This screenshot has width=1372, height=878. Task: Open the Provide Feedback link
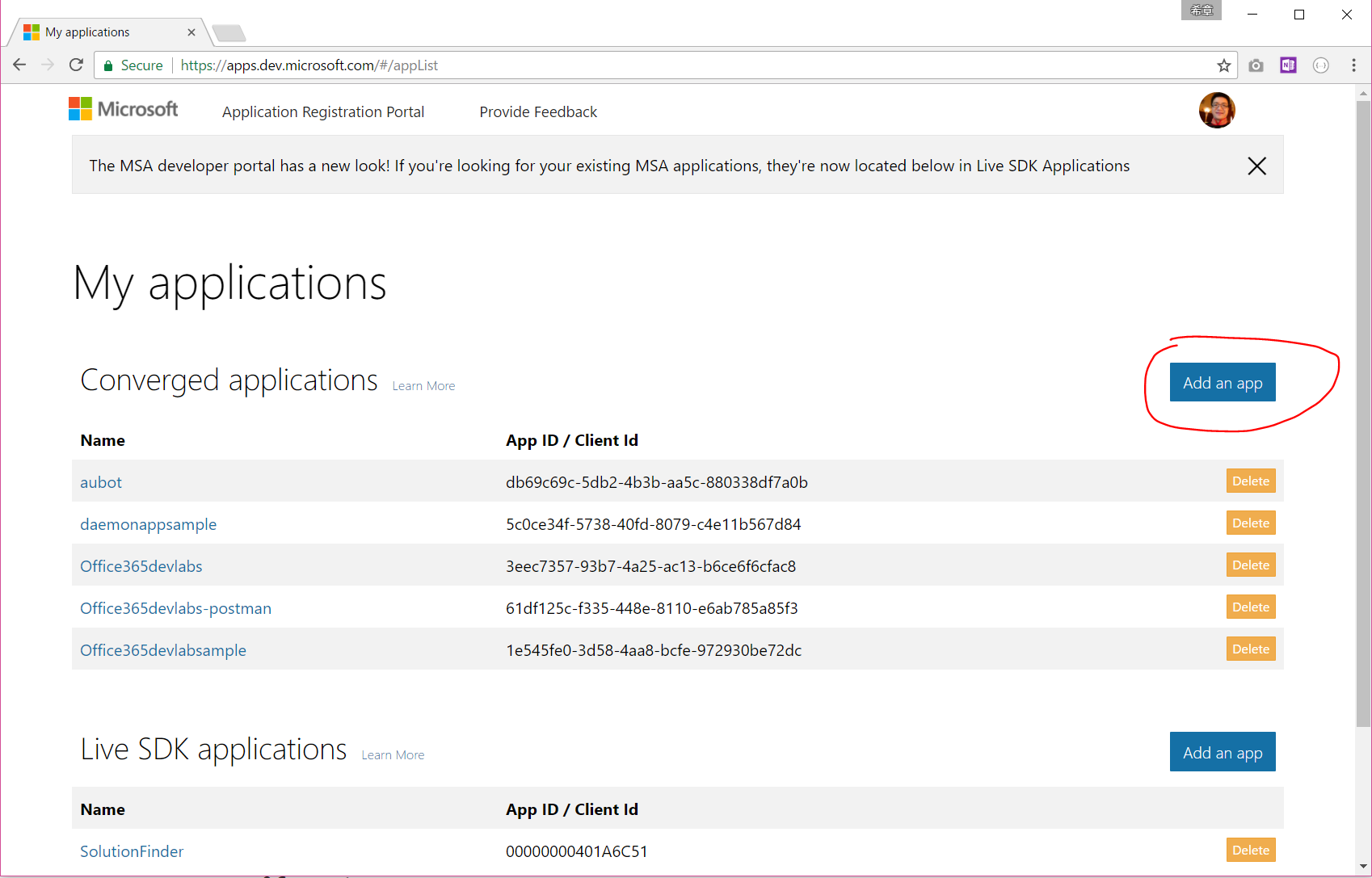(x=538, y=112)
